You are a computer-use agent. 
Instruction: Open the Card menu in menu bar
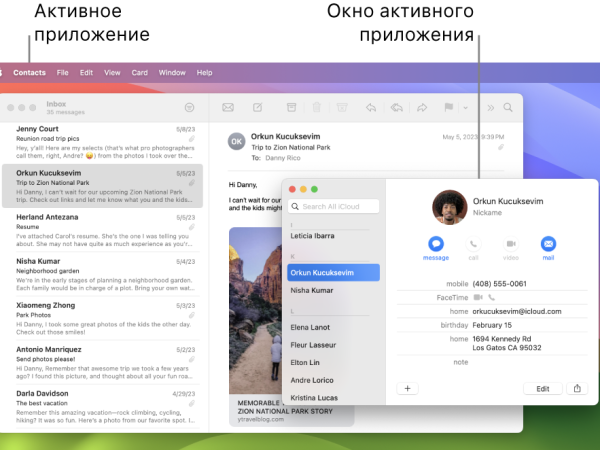[x=140, y=73]
